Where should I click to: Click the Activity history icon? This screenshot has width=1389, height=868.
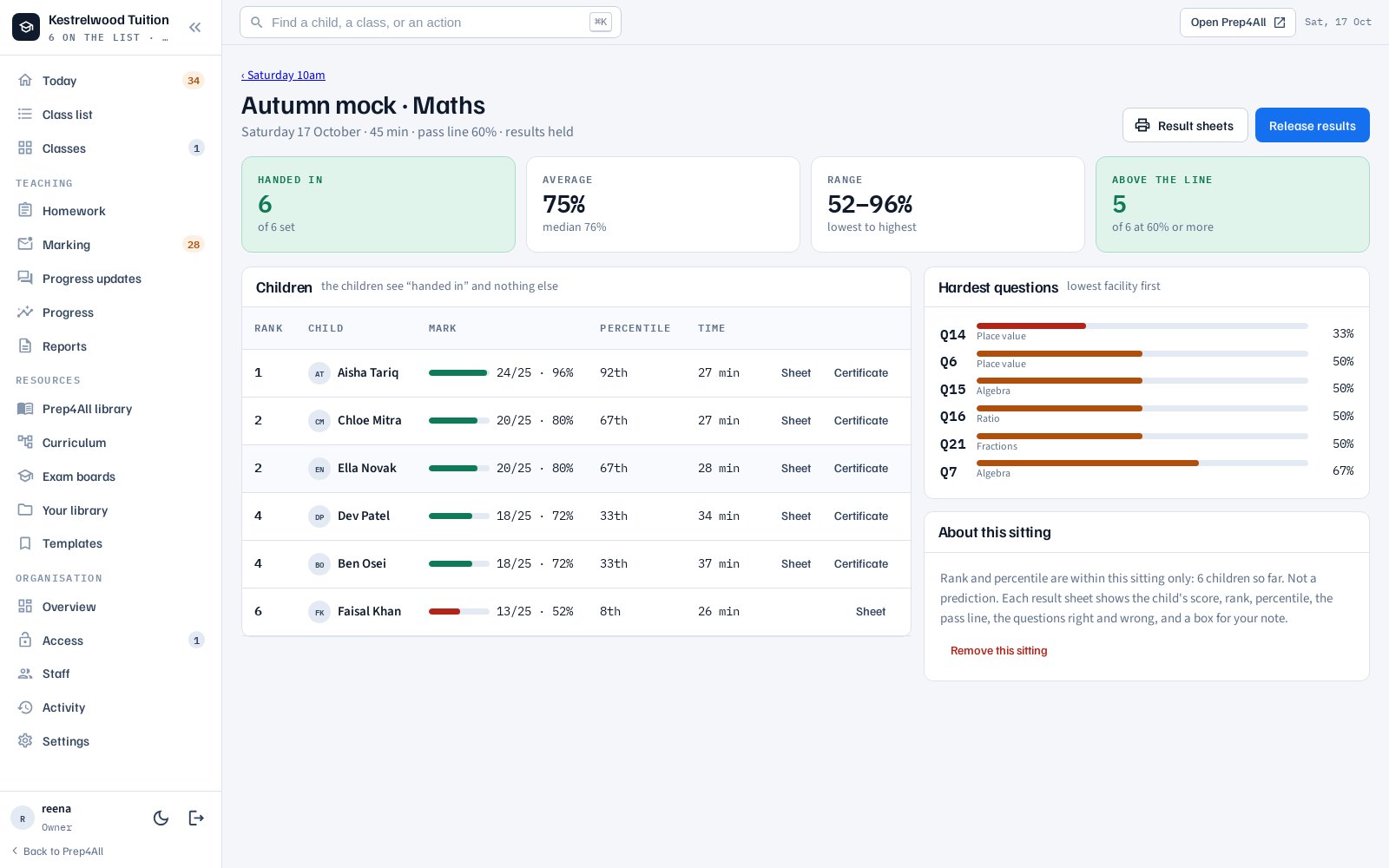[25, 707]
